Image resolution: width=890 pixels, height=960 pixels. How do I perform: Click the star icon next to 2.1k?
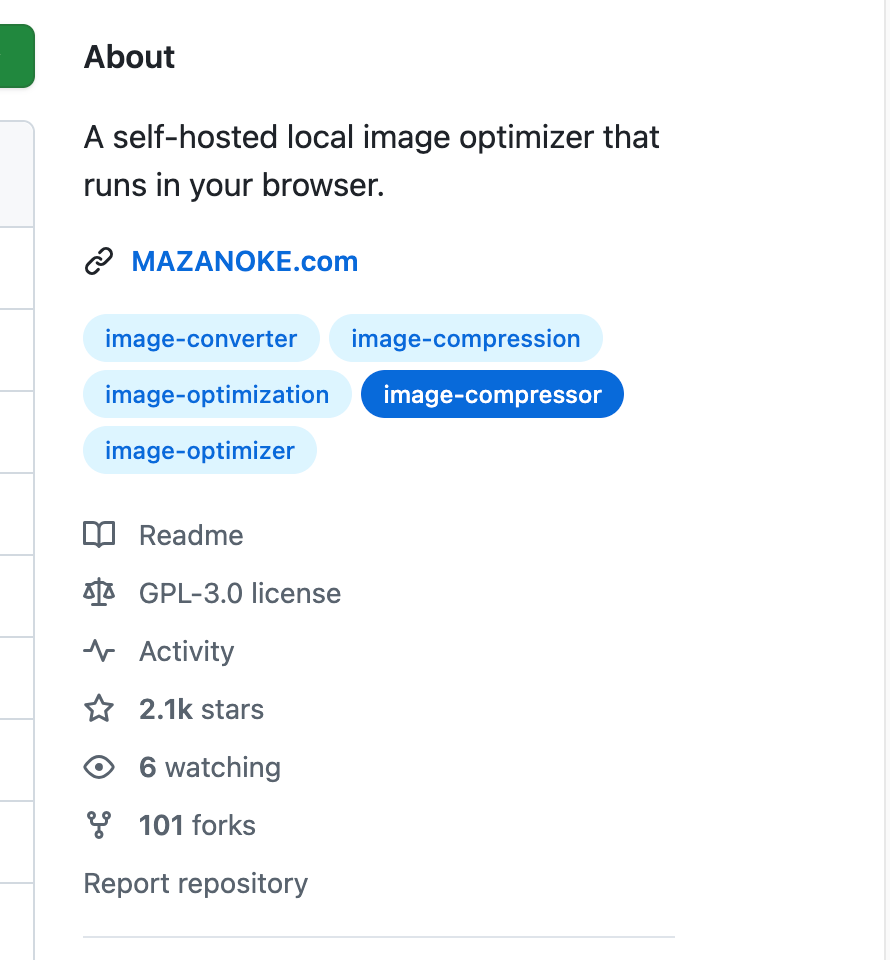point(99,709)
